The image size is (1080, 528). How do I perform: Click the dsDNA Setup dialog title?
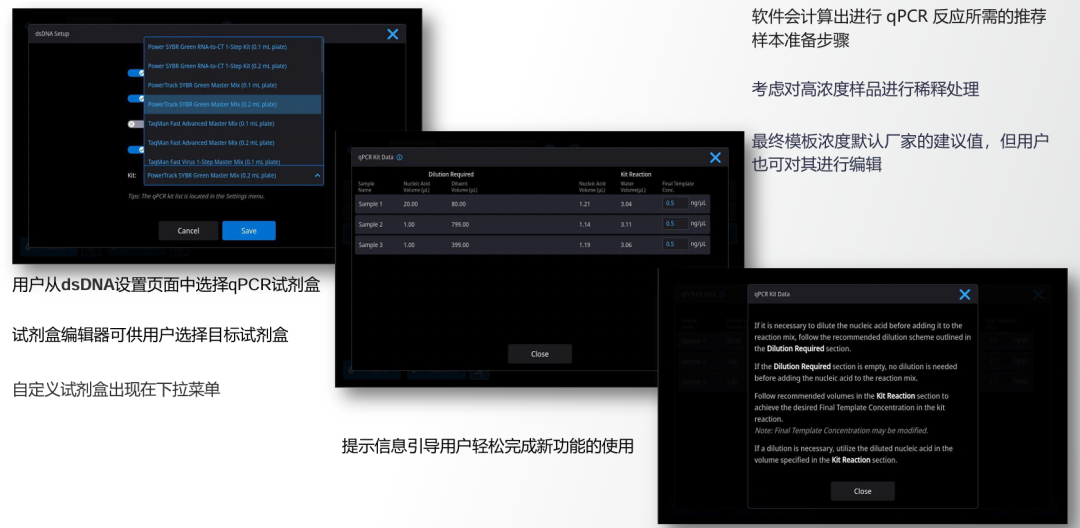point(52,34)
